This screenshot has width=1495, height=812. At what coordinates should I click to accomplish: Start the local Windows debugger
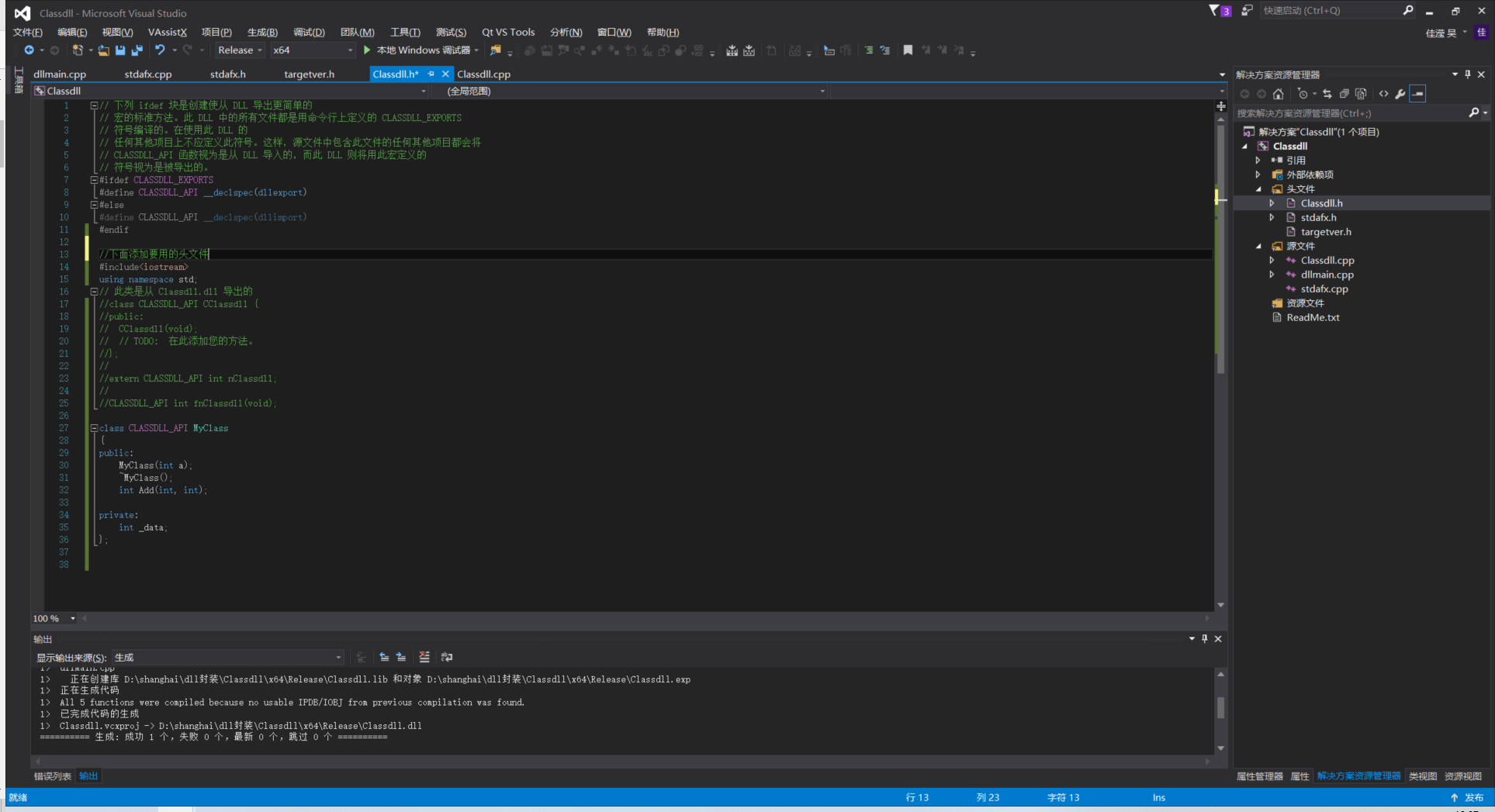click(423, 50)
